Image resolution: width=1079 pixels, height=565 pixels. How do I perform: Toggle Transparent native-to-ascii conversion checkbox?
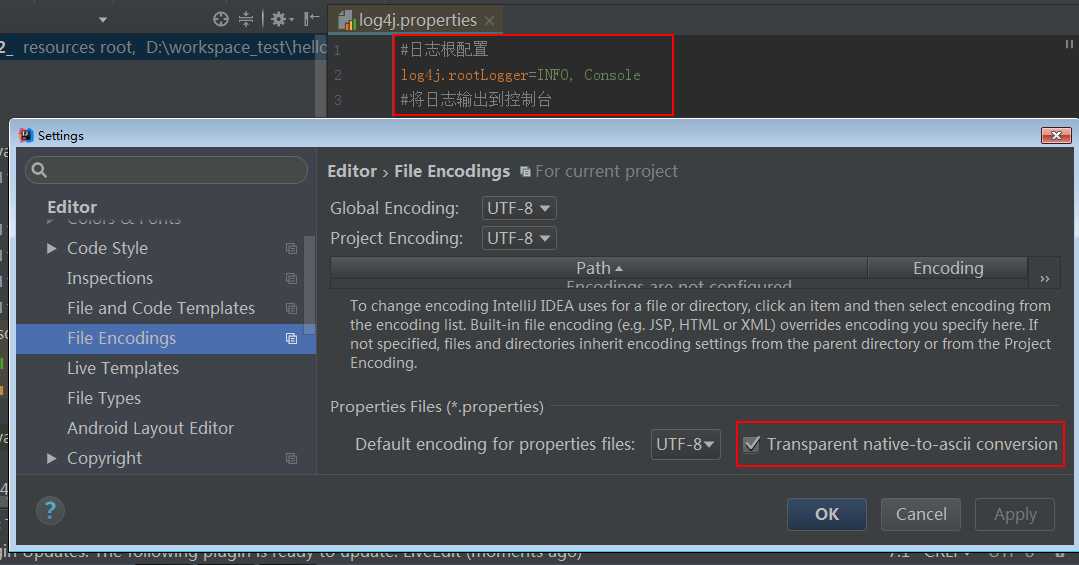click(x=751, y=444)
